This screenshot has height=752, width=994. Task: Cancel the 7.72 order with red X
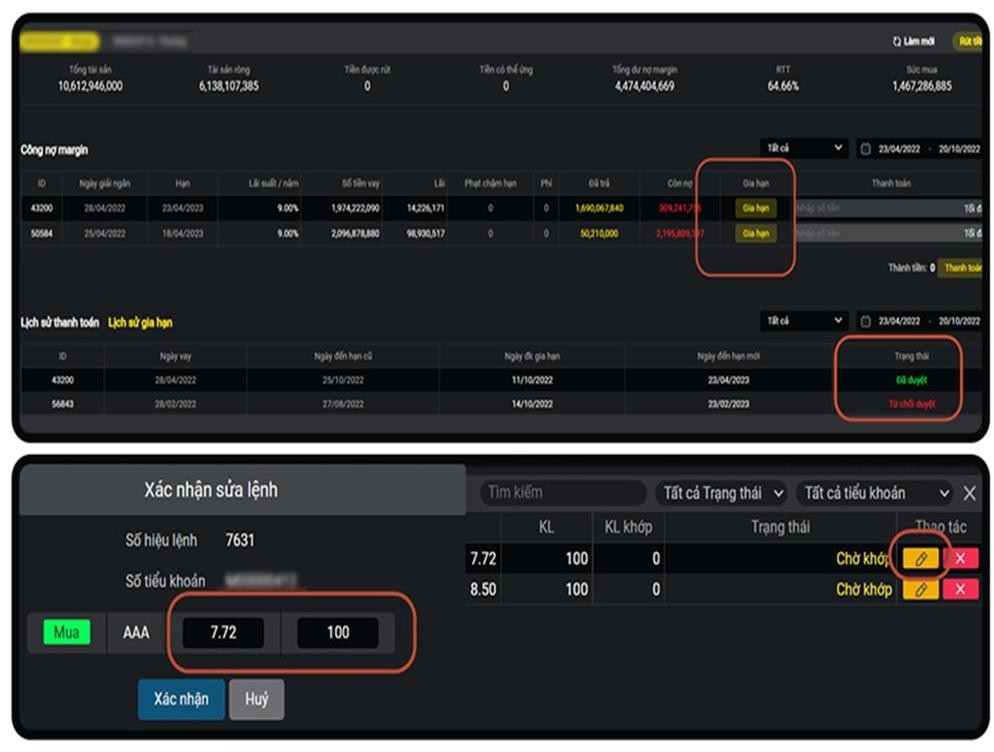tap(960, 559)
